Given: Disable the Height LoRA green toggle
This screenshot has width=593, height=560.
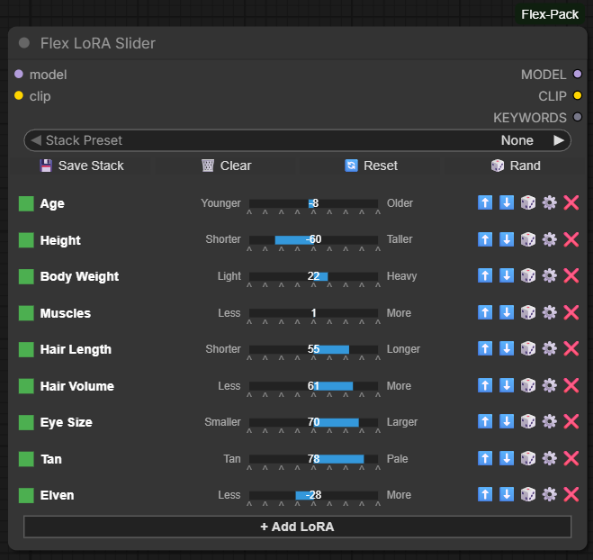Looking at the screenshot, I should (26, 240).
